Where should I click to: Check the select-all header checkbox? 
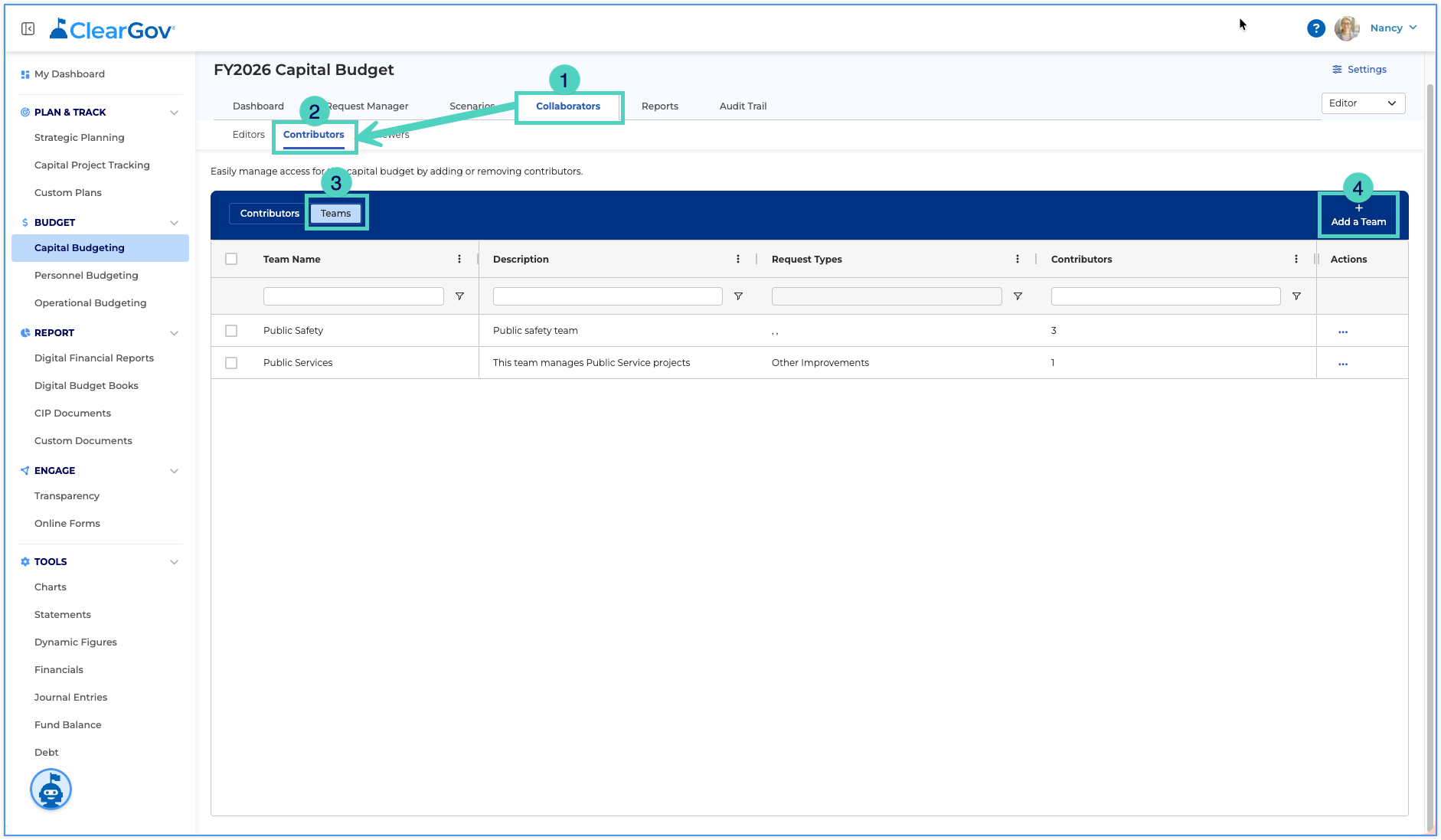coord(231,259)
